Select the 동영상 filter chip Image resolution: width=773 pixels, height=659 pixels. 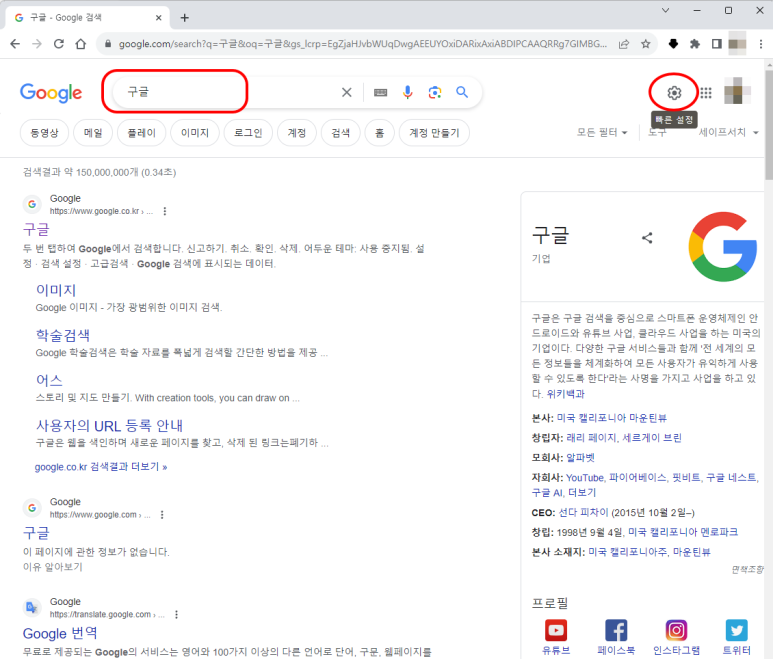[44, 133]
